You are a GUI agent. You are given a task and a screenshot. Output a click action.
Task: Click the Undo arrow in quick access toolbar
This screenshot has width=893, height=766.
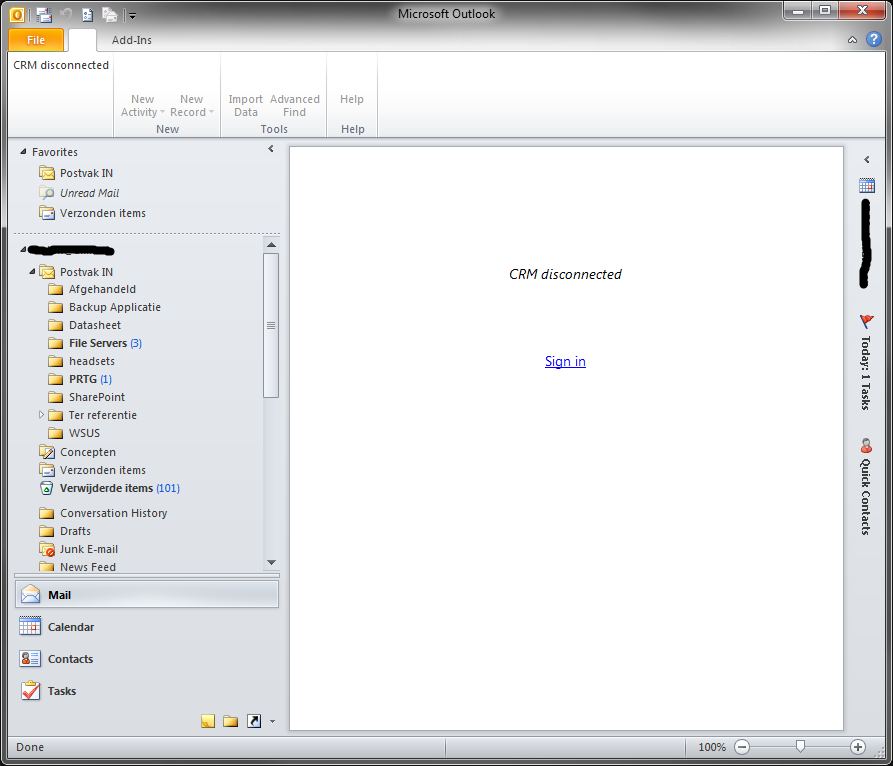tap(65, 14)
